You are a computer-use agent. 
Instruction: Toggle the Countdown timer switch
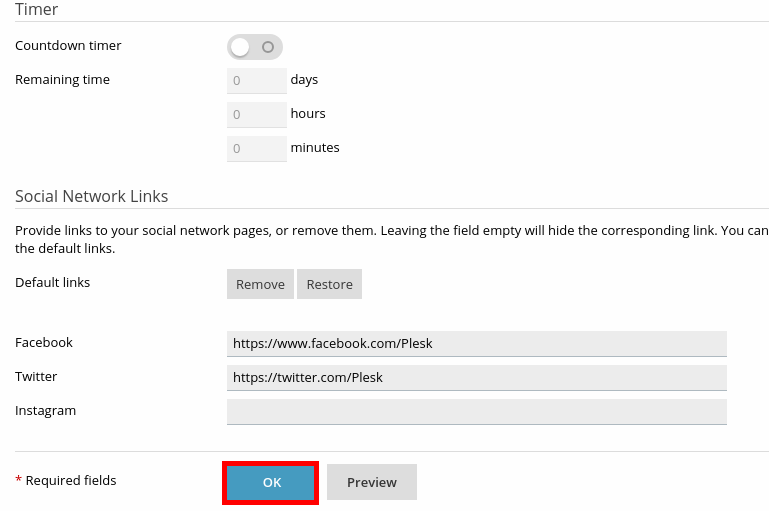[255, 47]
